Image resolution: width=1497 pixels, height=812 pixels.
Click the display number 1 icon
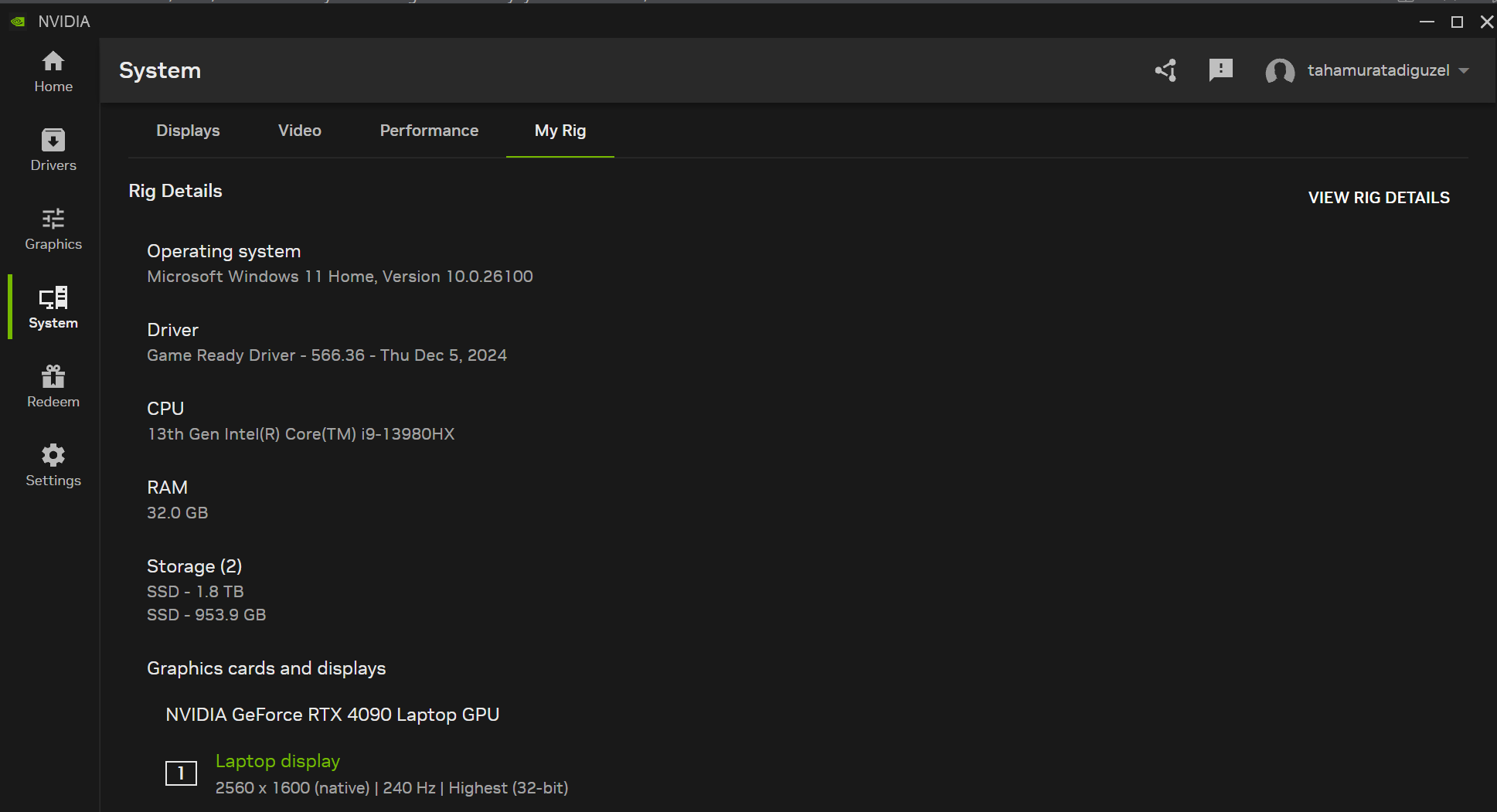pyautogui.click(x=181, y=773)
